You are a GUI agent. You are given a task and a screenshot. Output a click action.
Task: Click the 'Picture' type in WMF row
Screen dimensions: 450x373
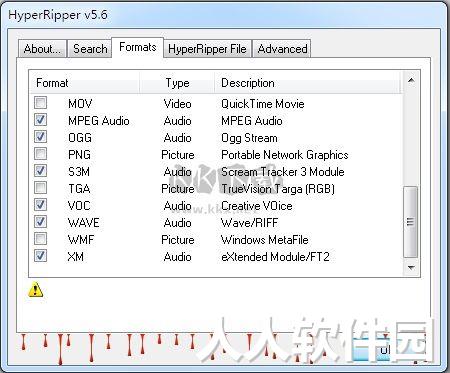click(178, 240)
